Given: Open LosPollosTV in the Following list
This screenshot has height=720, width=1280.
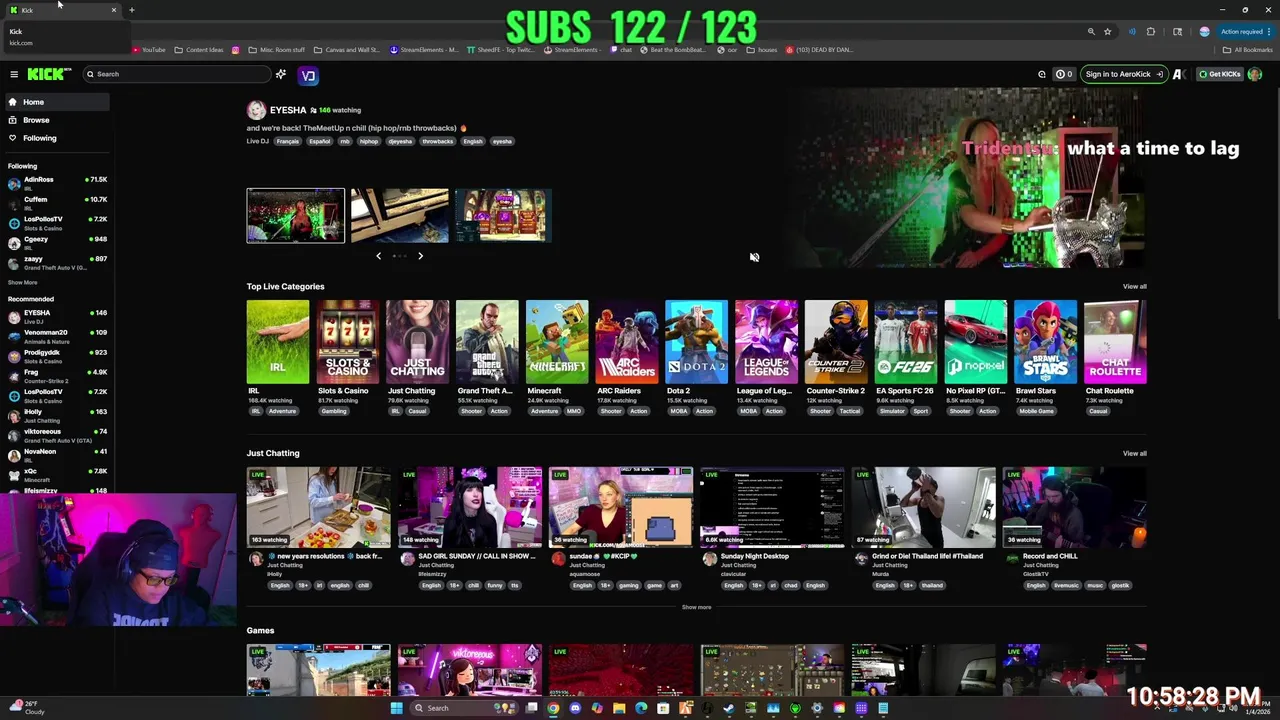Looking at the screenshot, I should tap(57, 223).
